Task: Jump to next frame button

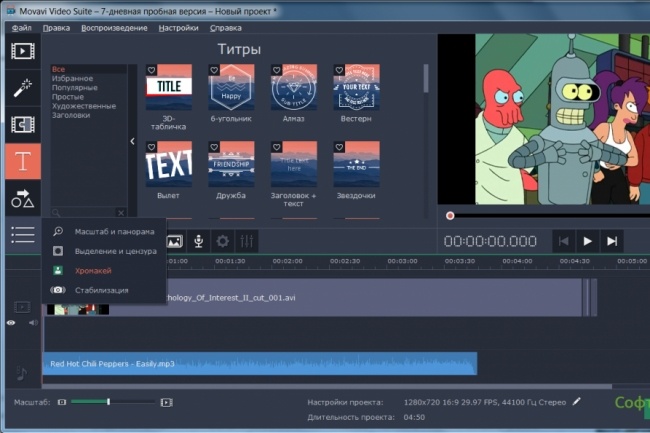Action: (612, 241)
